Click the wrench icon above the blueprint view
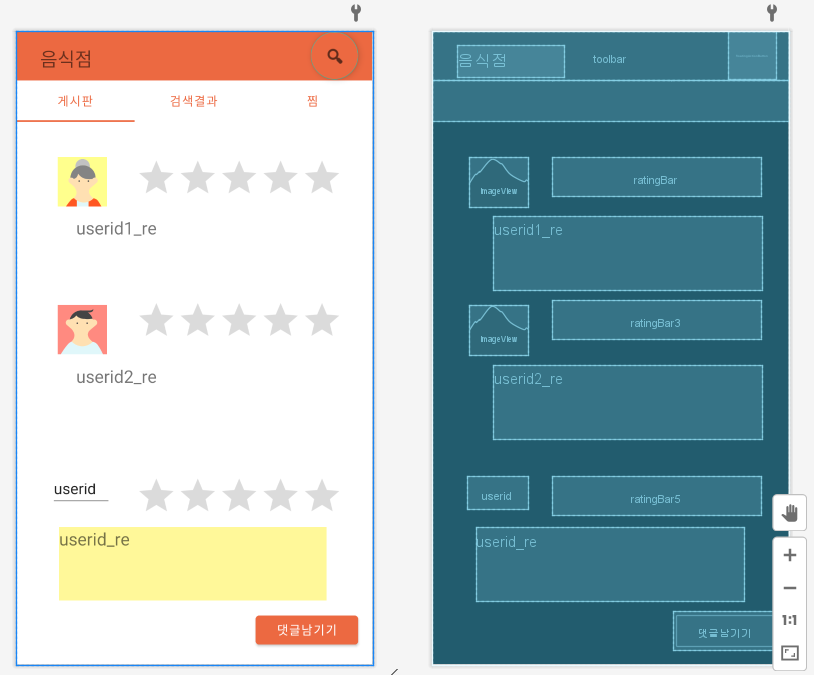 point(772,12)
